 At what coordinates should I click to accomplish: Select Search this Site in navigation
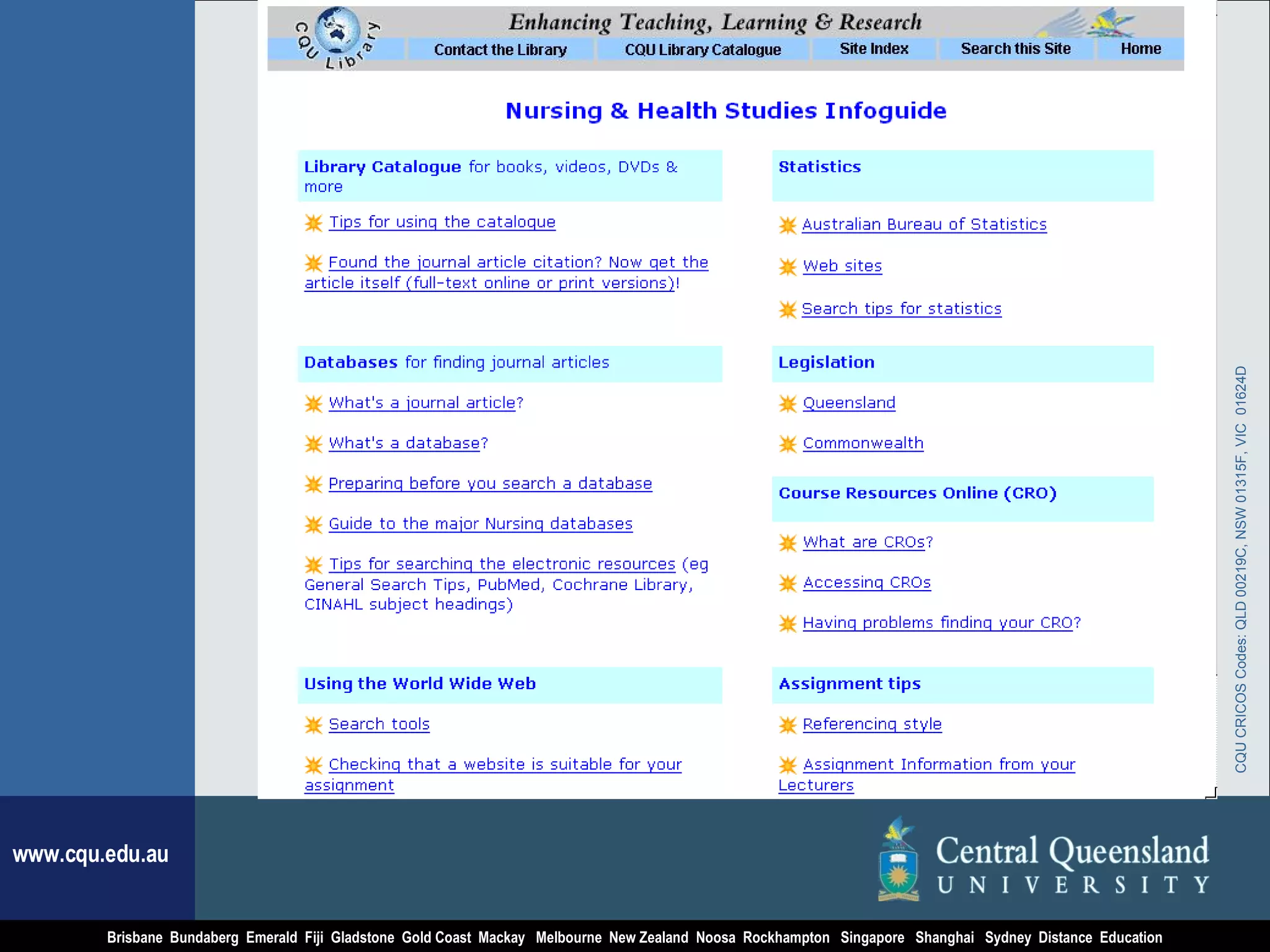1015,49
